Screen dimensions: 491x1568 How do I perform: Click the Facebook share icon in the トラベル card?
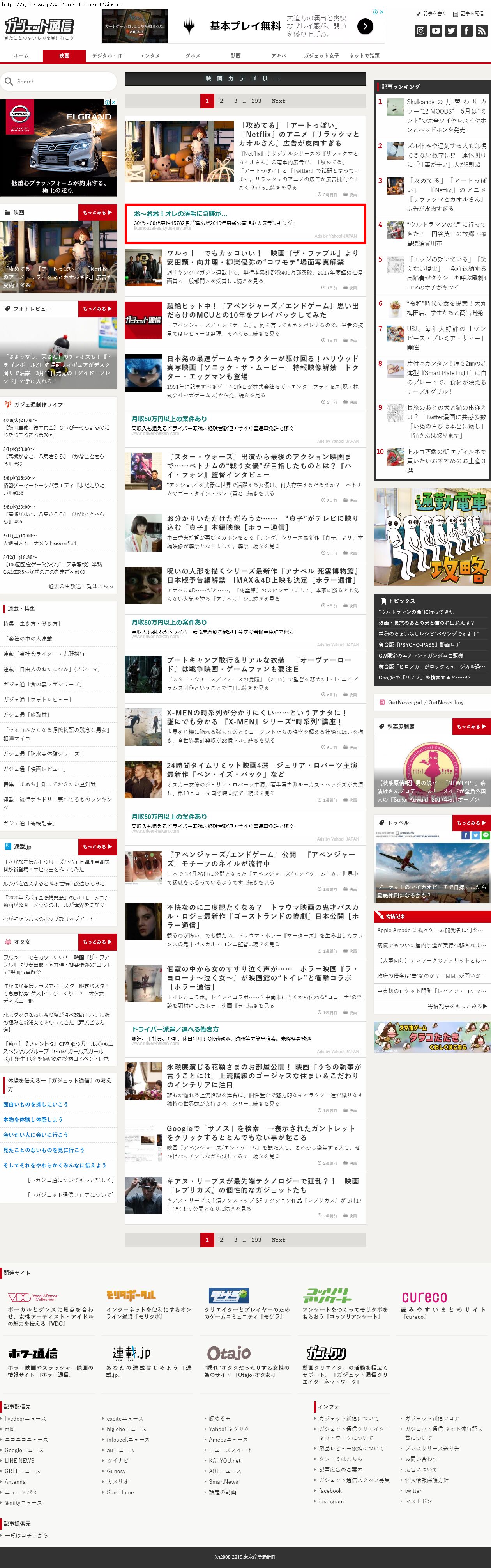(465, 835)
